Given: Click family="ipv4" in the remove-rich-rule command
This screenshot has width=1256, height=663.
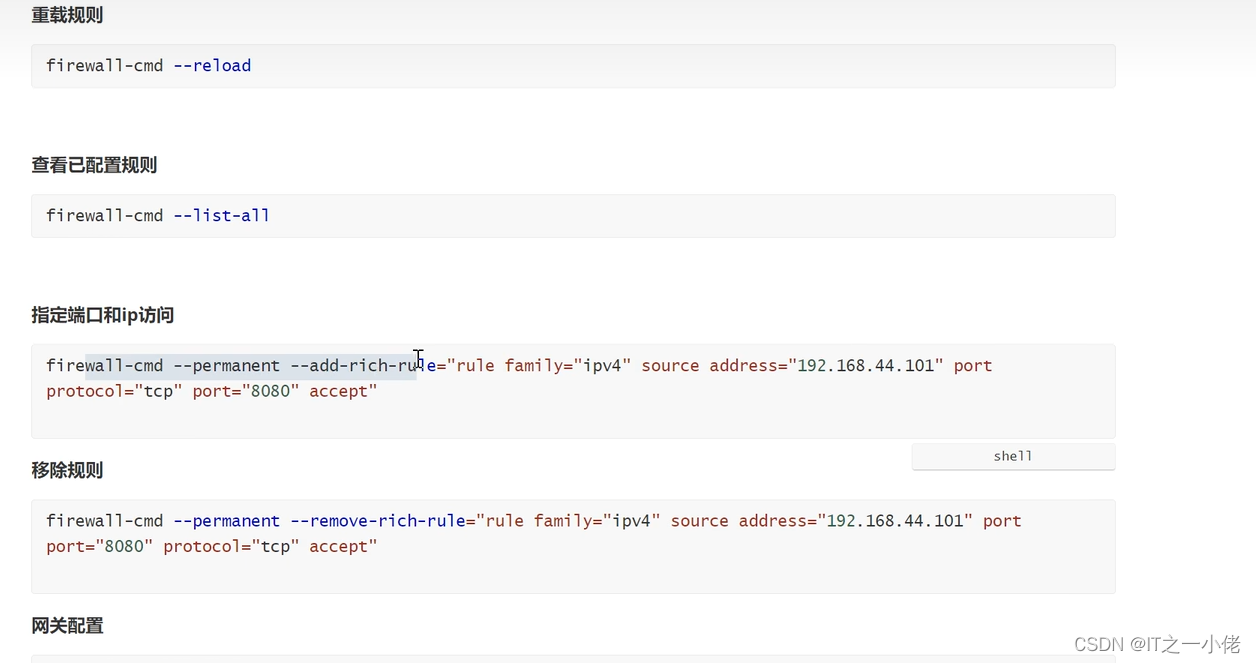Looking at the screenshot, I should tap(597, 521).
